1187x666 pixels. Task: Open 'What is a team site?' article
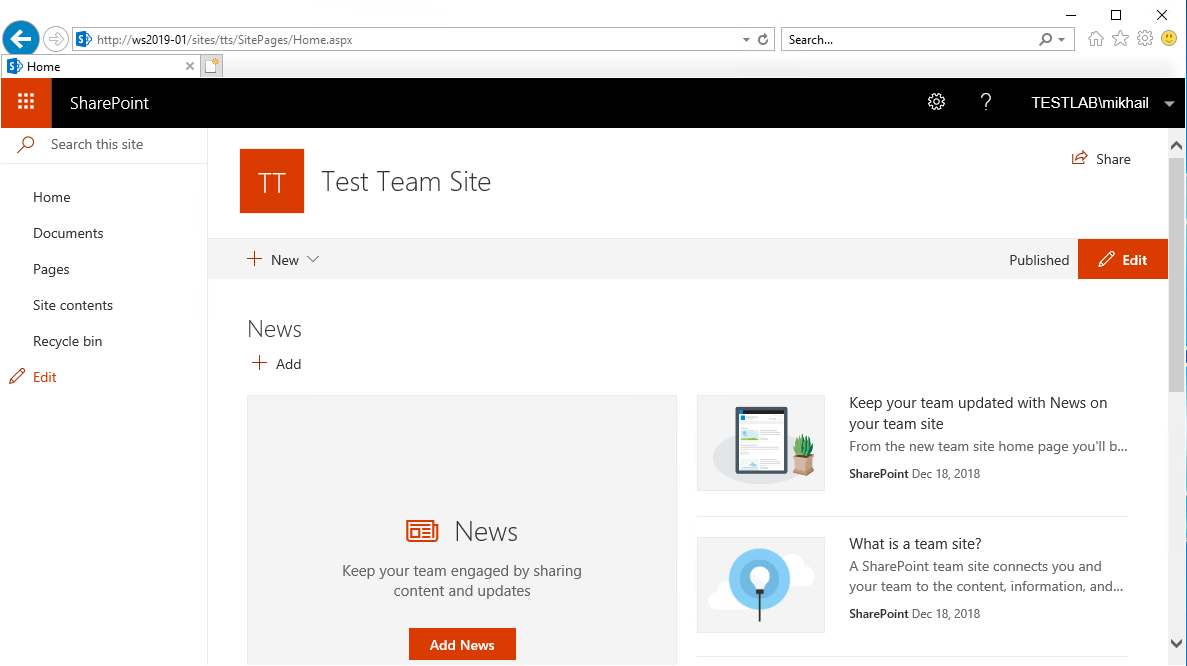[x=915, y=543]
